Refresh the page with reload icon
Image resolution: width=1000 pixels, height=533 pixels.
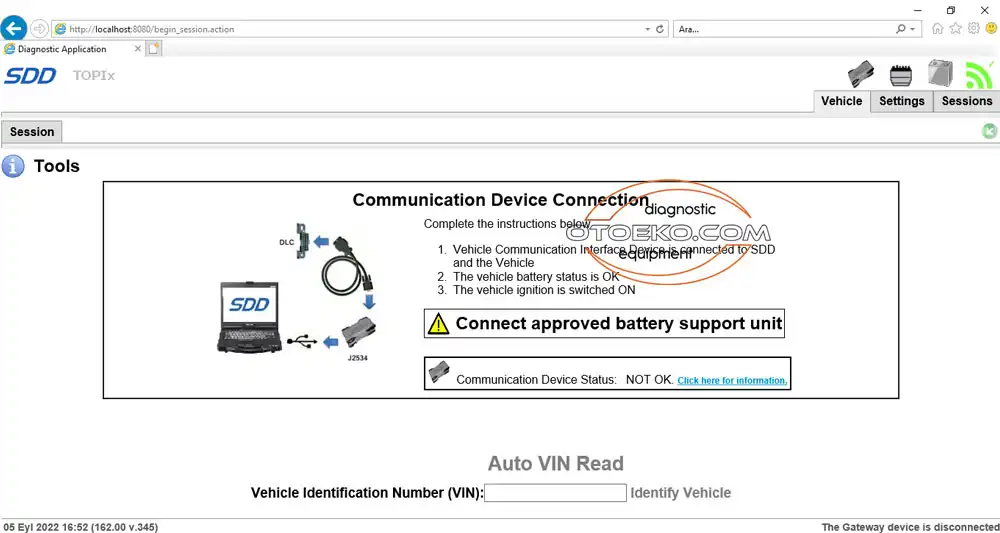tap(660, 29)
